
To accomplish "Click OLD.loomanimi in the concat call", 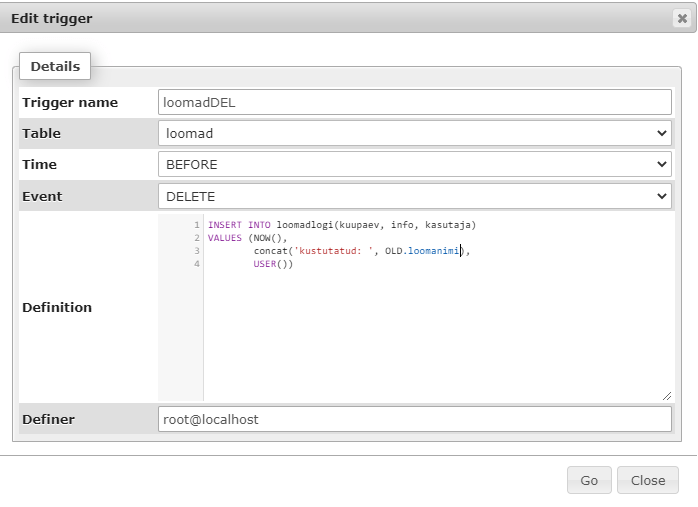I will [x=422, y=251].
